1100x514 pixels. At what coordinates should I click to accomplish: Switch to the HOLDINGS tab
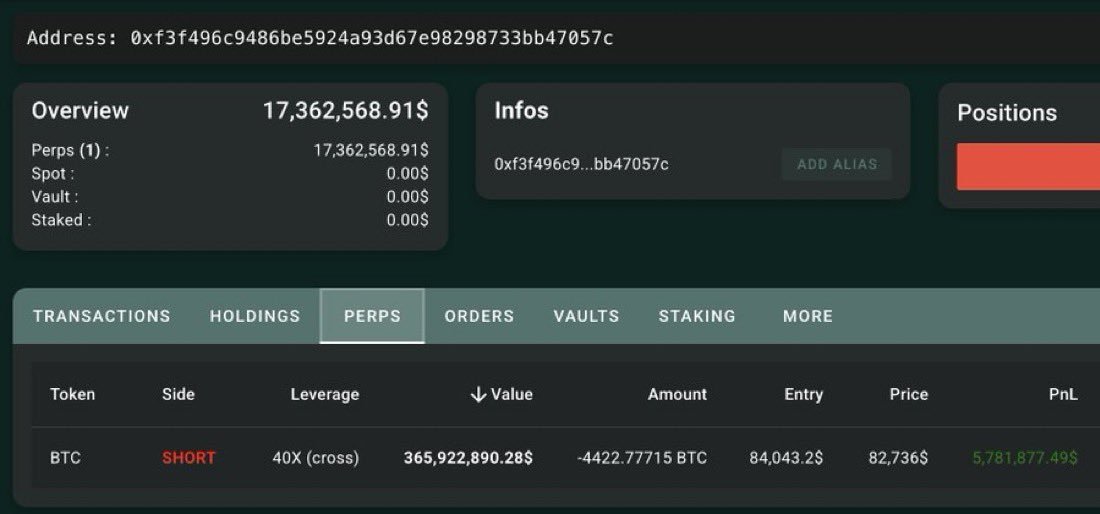[x=255, y=316]
